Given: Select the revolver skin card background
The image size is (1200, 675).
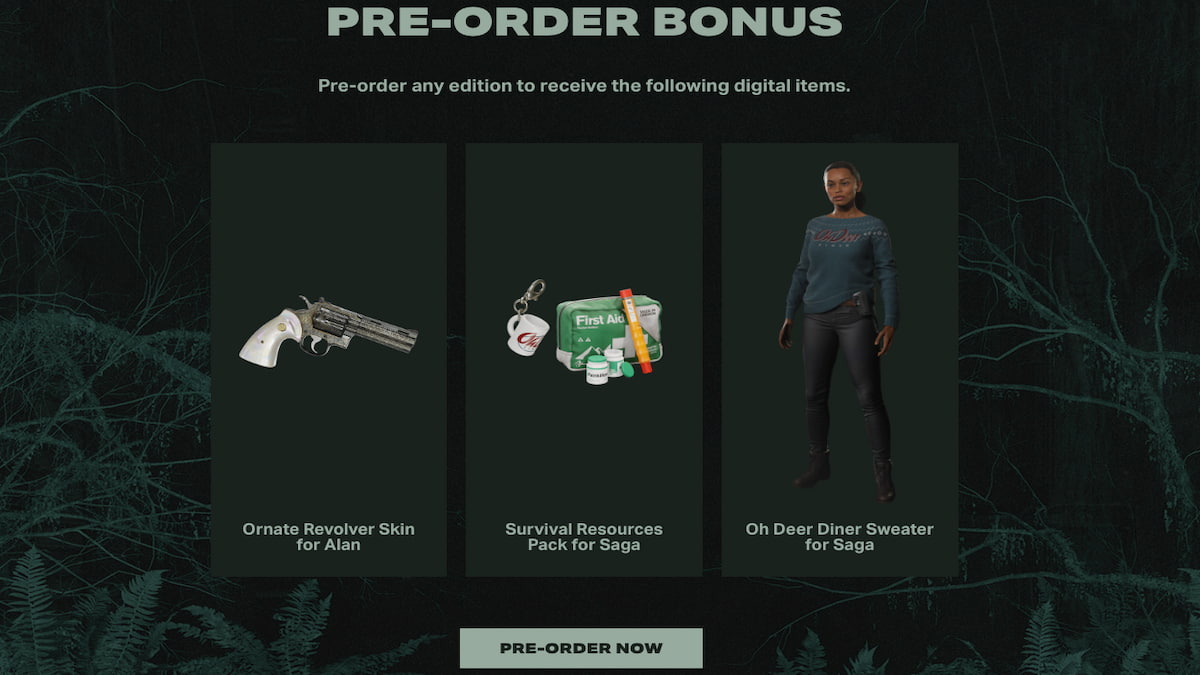Looking at the screenshot, I should pos(328,359).
